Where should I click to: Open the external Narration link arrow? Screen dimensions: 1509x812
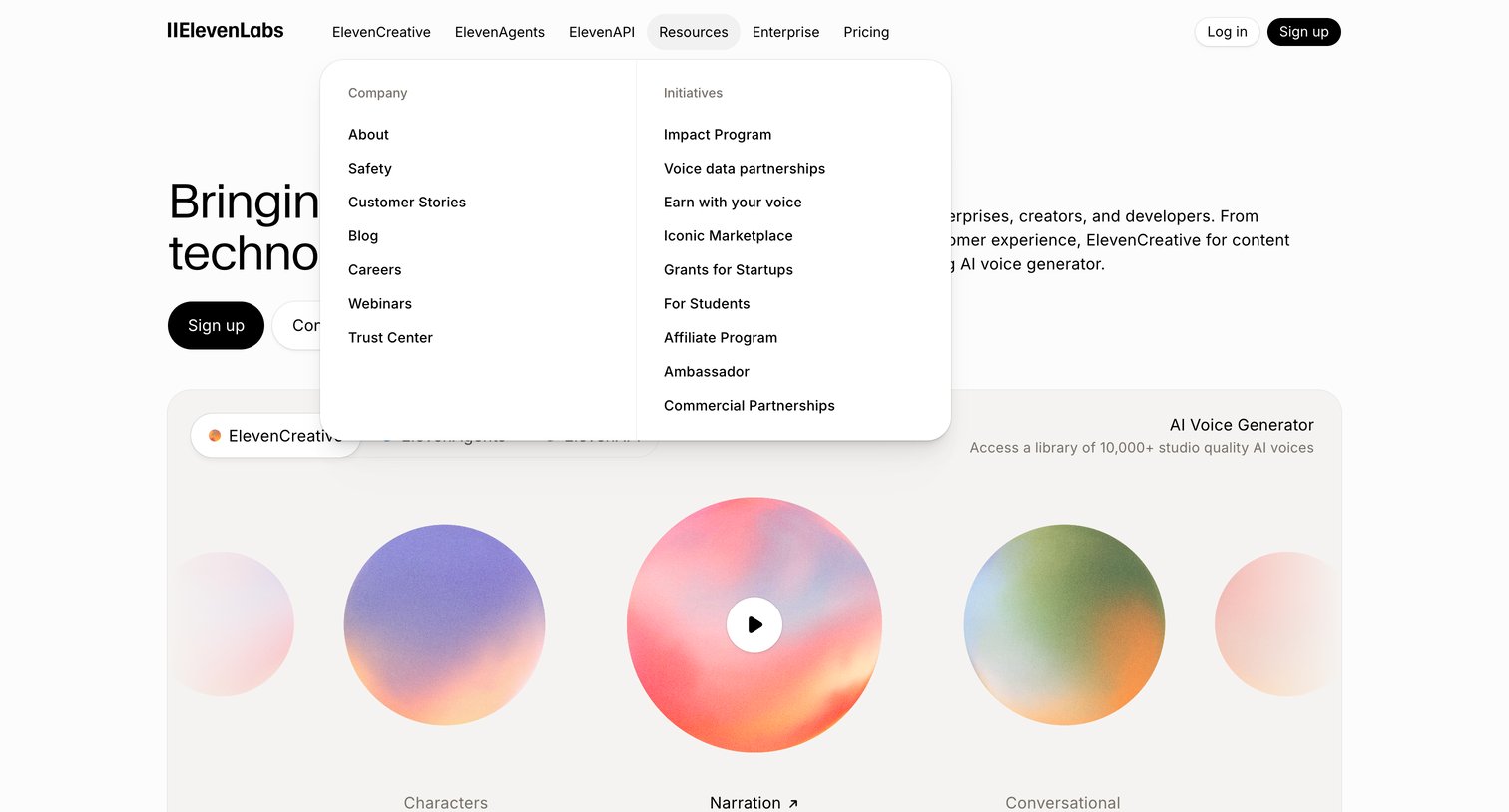click(x=793, y=803)
